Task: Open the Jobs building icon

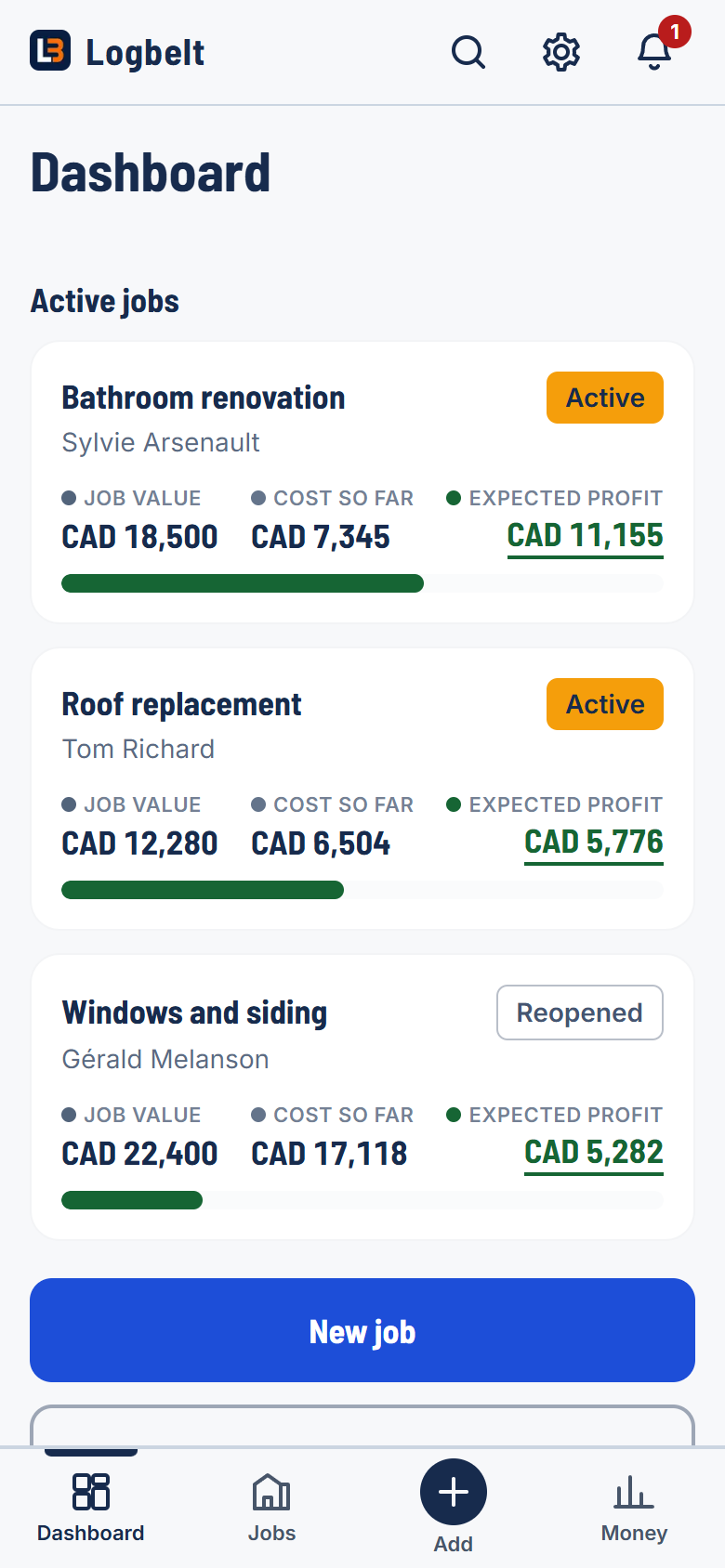Action: click(x=271, y=1492)
